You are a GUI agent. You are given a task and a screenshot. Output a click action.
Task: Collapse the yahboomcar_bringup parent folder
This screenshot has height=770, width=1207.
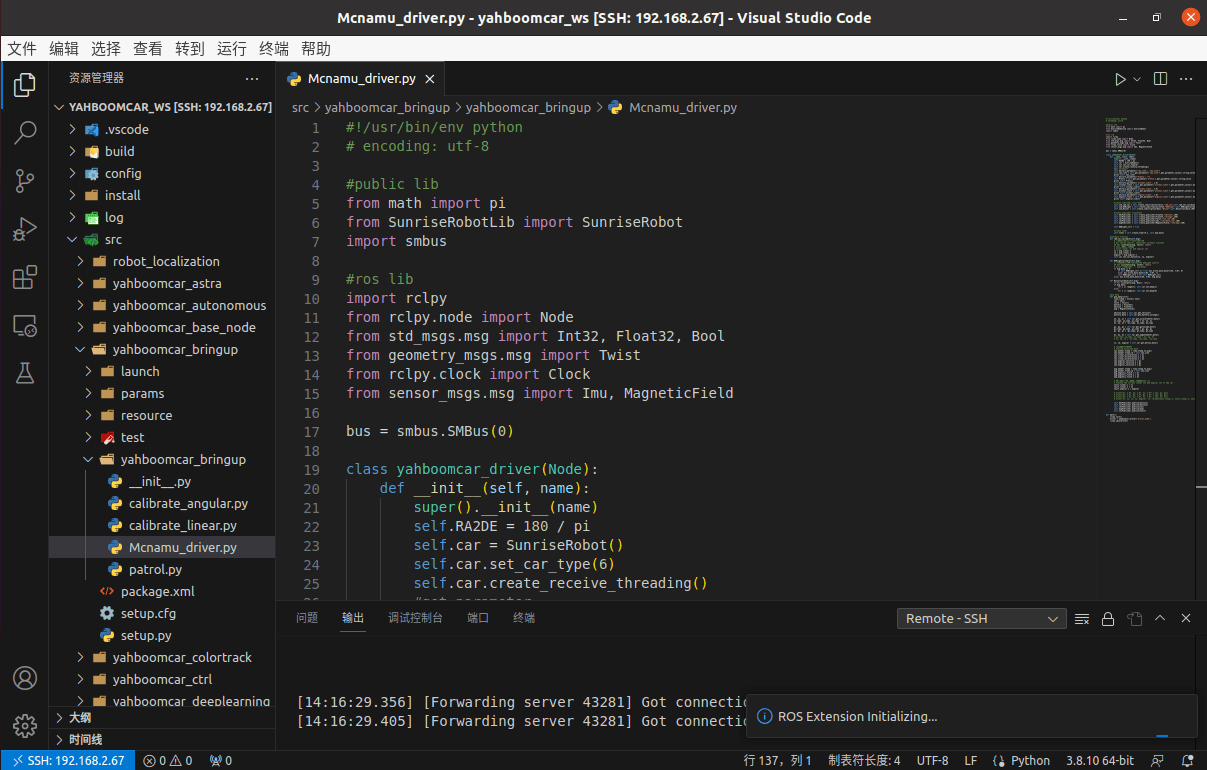pos(174,350)
